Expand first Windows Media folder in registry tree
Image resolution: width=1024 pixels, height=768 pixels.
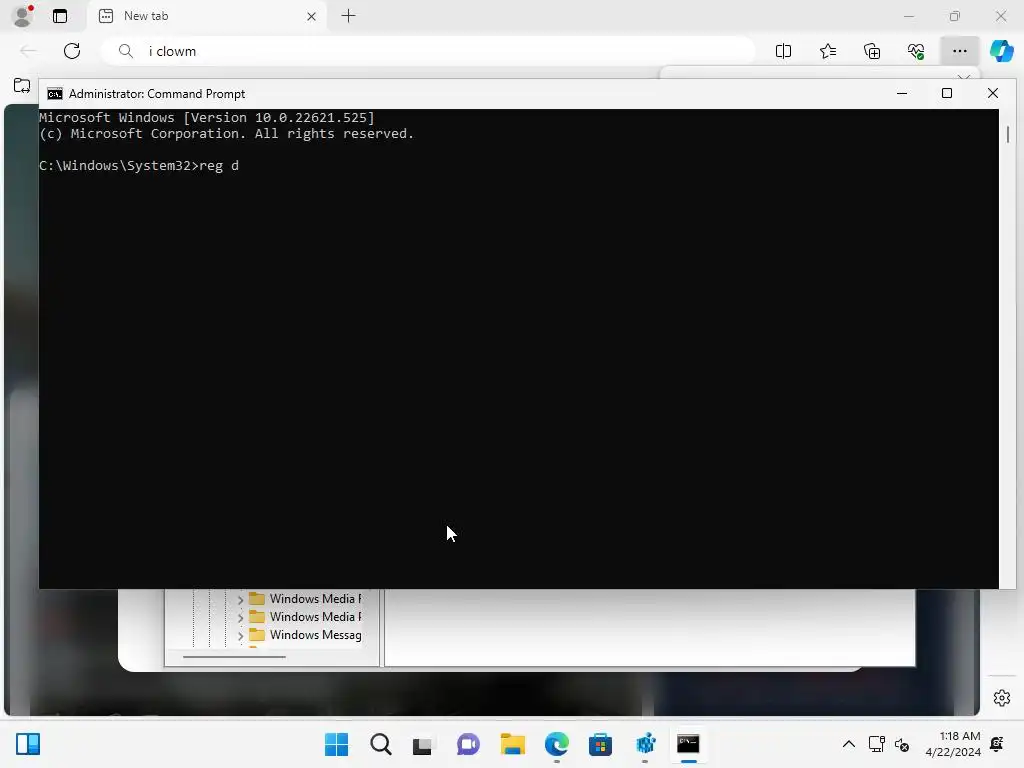pyautogui.click(x=240, y=599)
